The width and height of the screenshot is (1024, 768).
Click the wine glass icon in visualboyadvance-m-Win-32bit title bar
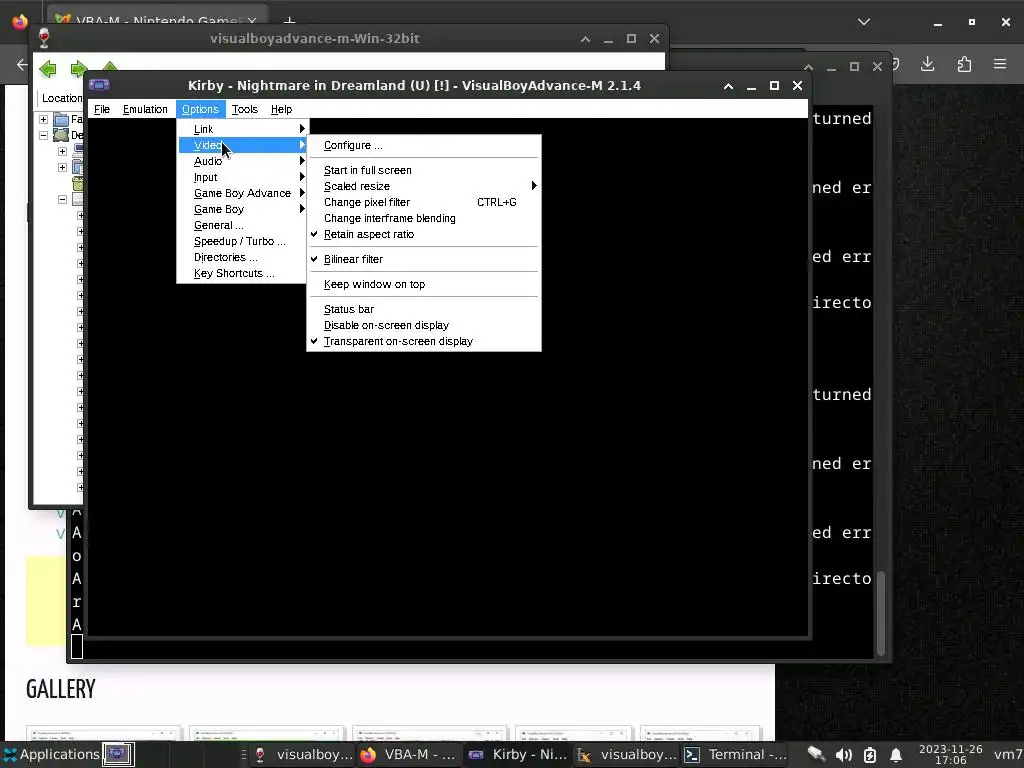click(44, 39)
